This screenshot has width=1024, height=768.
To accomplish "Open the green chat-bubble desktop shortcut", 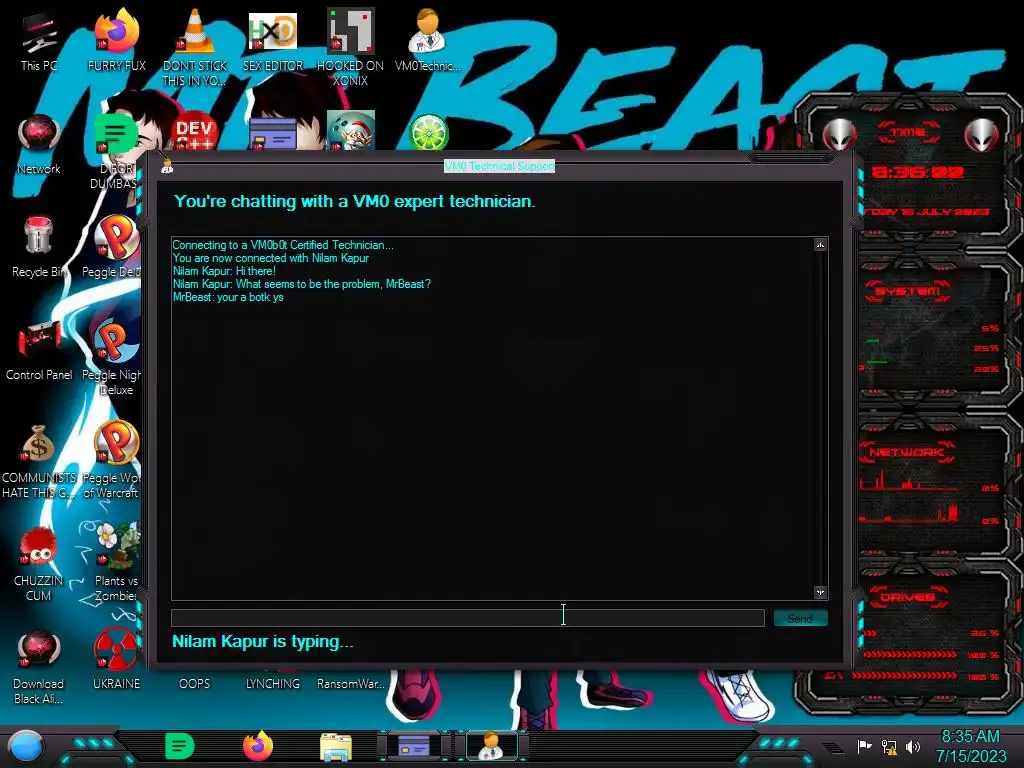I will tap(115, 134).
